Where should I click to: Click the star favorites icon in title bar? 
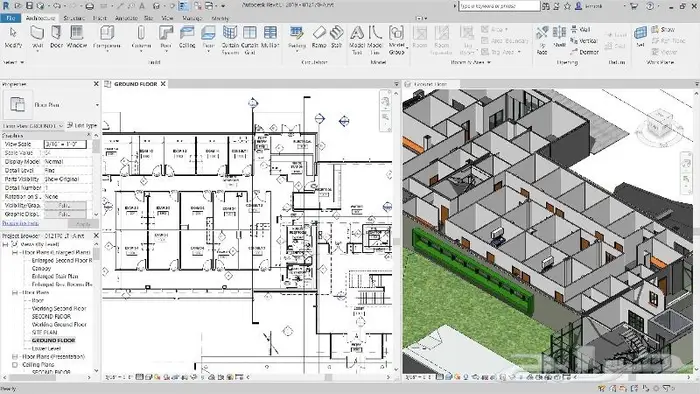pos(567,6)
